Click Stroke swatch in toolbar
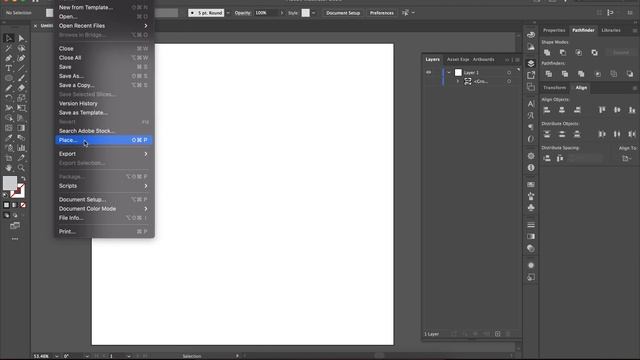This screenshot has width=640, height=360. 18,191
